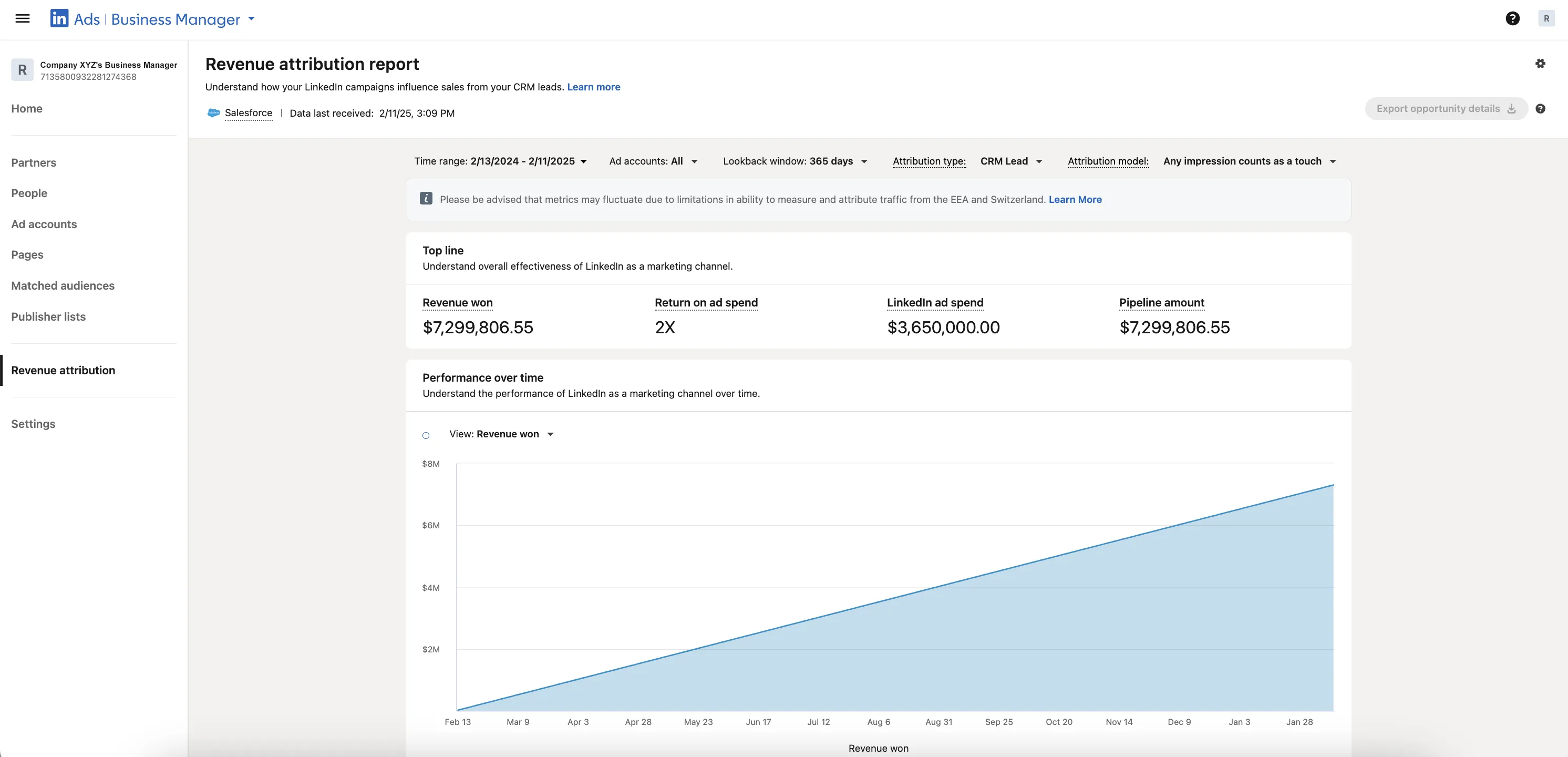Viewport: 1568px width, 757px height.
Task: Open Pages in the sidebar
Action: tap(27, 255)
